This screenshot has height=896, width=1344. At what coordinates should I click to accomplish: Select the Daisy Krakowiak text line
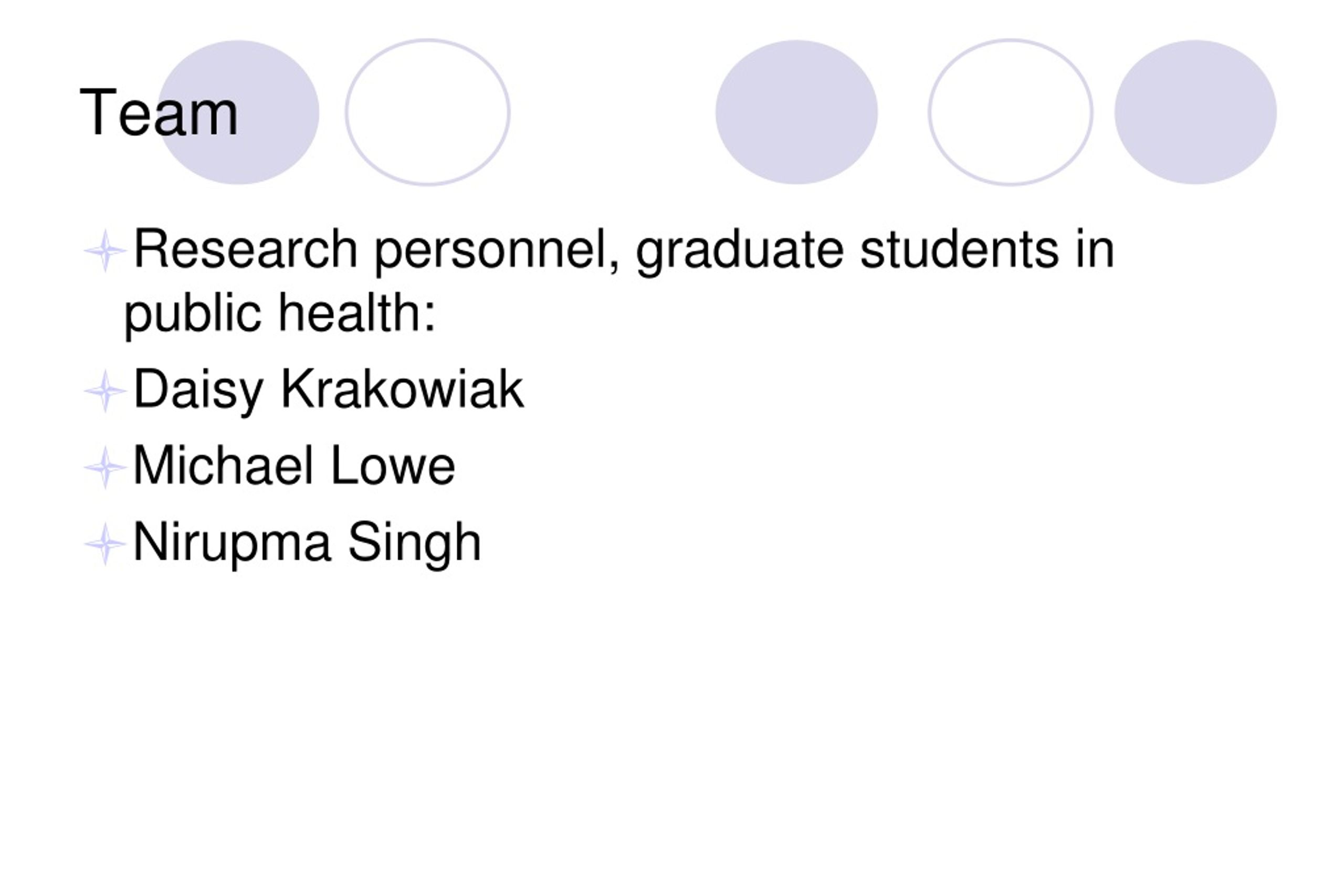pyautogui.click(x=329, y=391)
